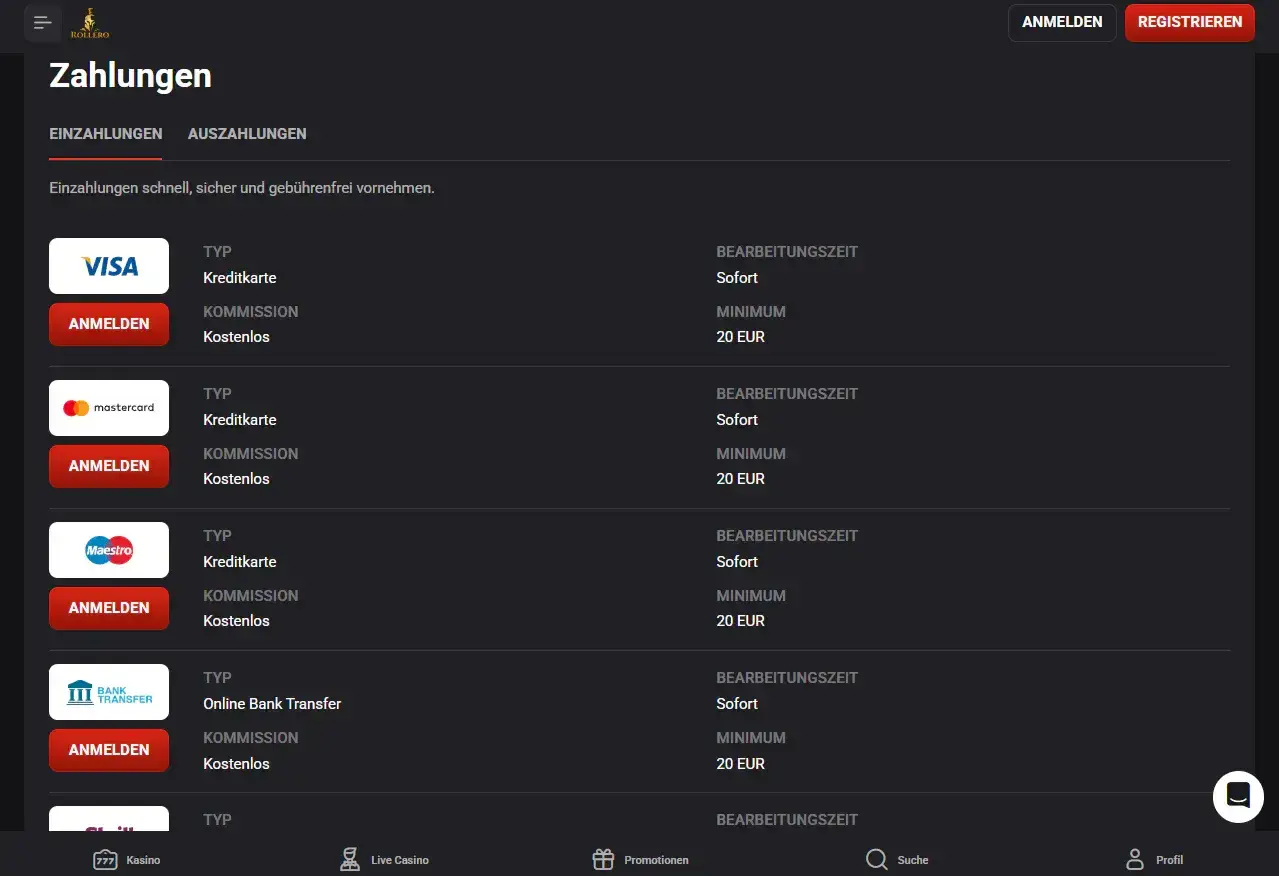Open Promotionen in bottom navigation
Screen dimensions: 1279x876
click(x=640, y=860)
